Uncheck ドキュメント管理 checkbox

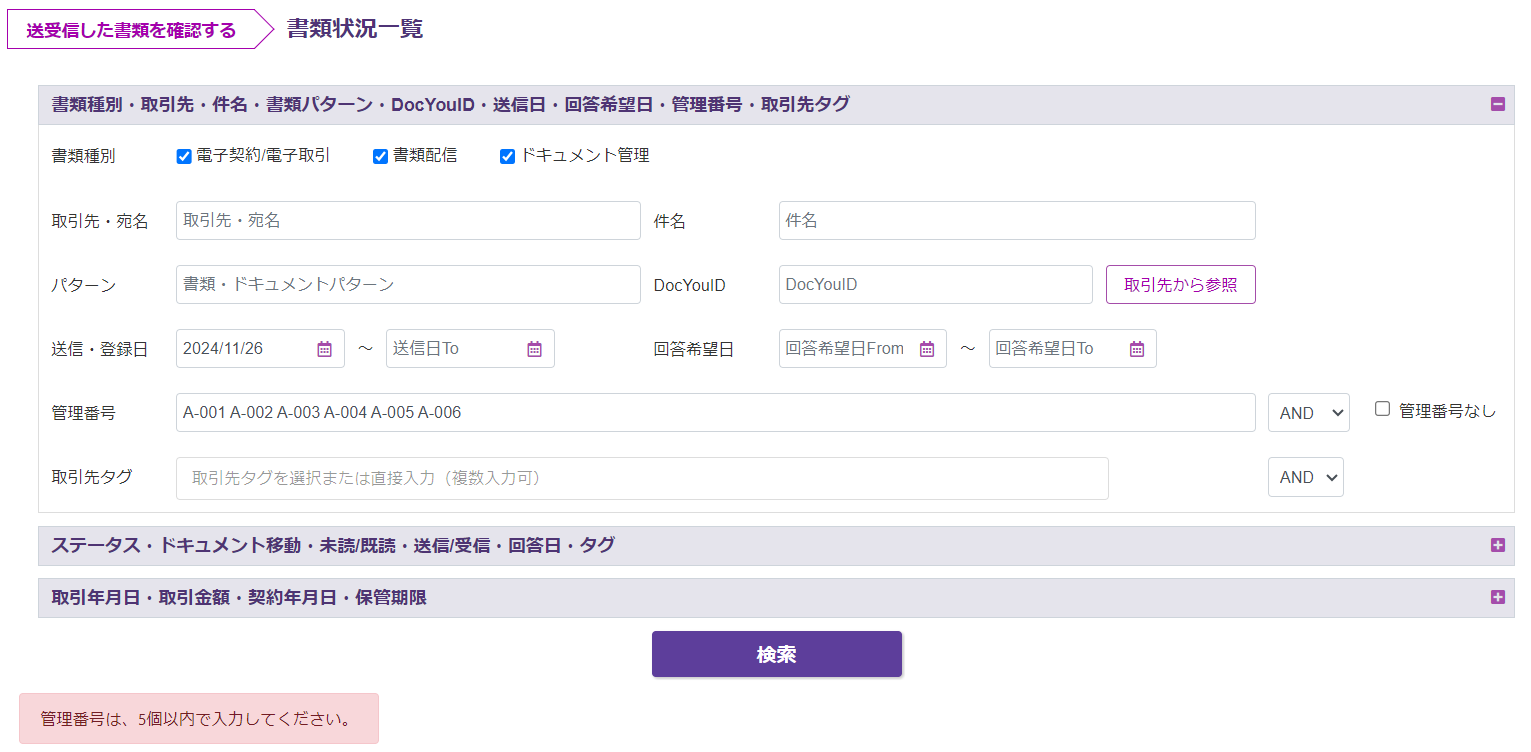click(507, 156)
